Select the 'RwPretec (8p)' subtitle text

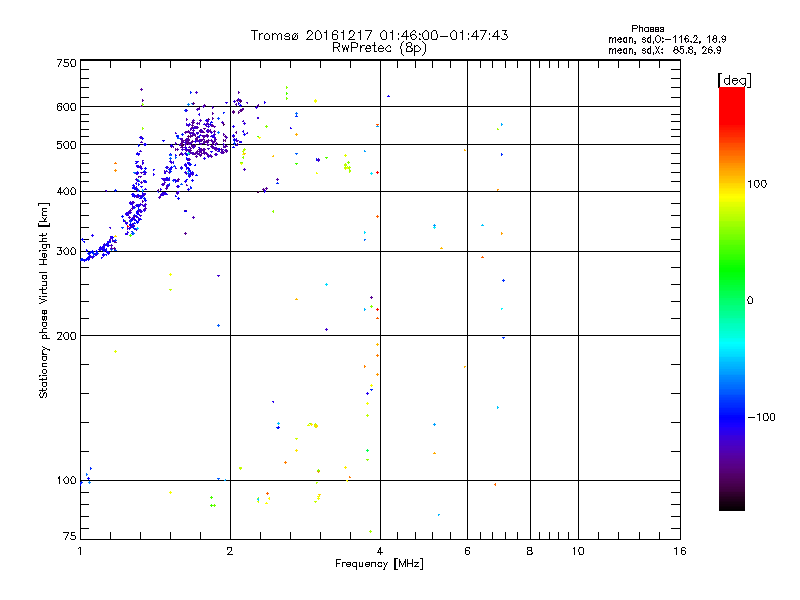379,48
